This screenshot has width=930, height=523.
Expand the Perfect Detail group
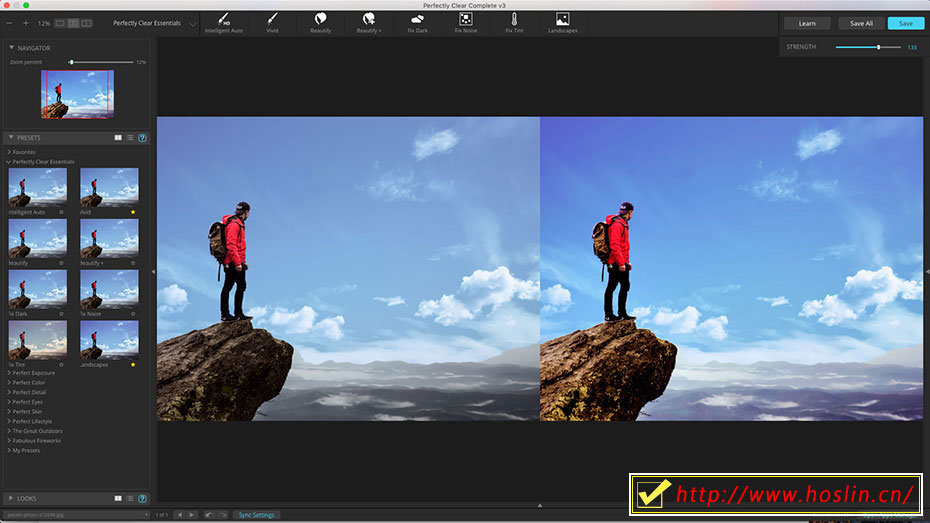[9, 392]
